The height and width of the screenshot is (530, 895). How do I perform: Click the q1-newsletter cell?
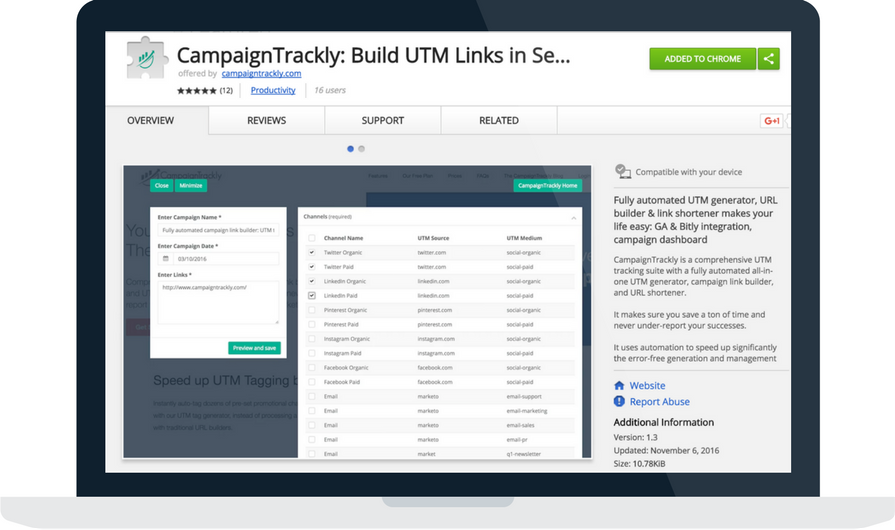tap(523, 454)
